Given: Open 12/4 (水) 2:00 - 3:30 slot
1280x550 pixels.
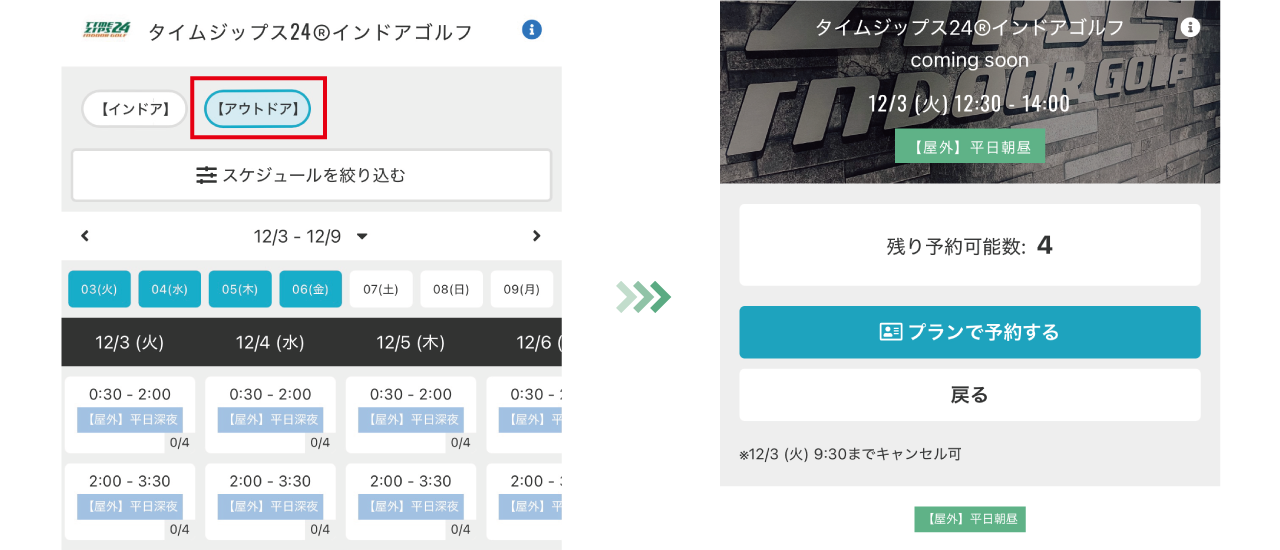Looking at the screenshot, I should (x=270, y=502).
